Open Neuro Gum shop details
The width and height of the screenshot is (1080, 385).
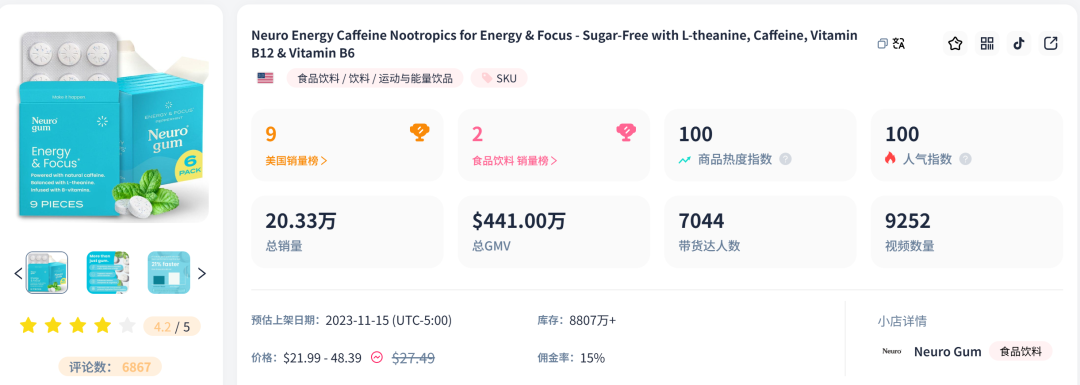coord(947,351)
